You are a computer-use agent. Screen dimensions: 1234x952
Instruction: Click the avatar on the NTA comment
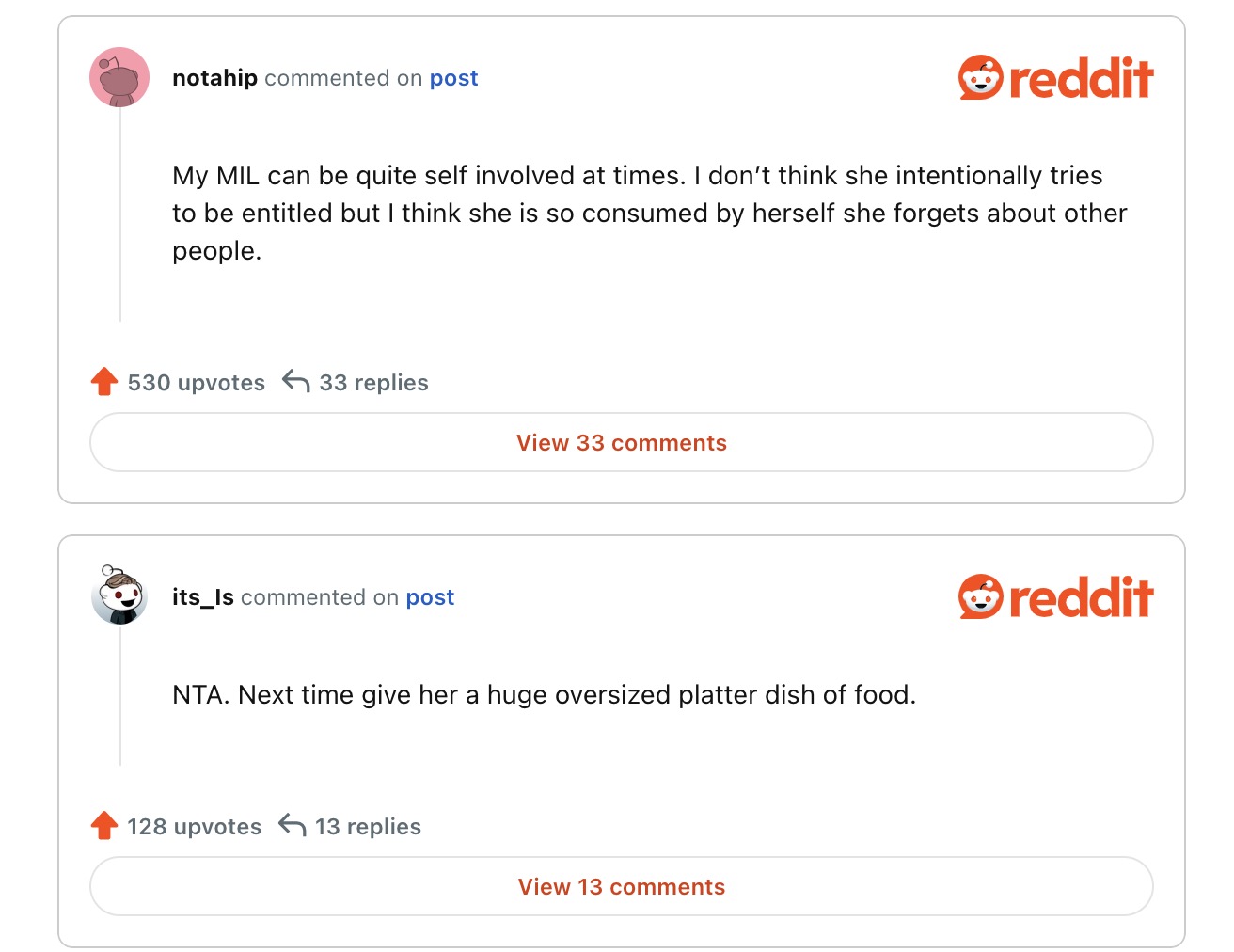pyautogui.click(x=119, y=595)
